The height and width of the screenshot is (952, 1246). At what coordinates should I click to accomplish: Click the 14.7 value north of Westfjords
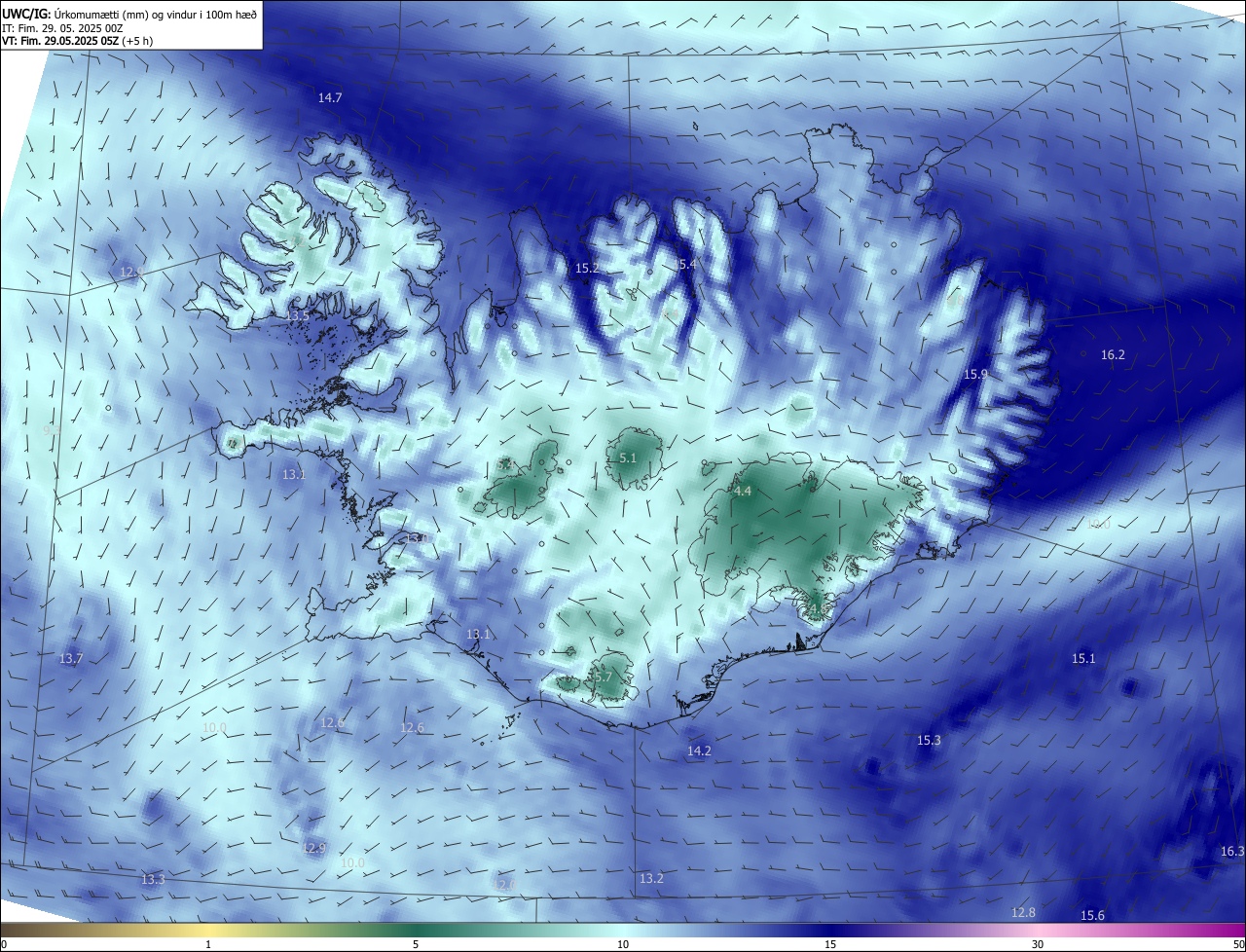click(x=330, y=97)
